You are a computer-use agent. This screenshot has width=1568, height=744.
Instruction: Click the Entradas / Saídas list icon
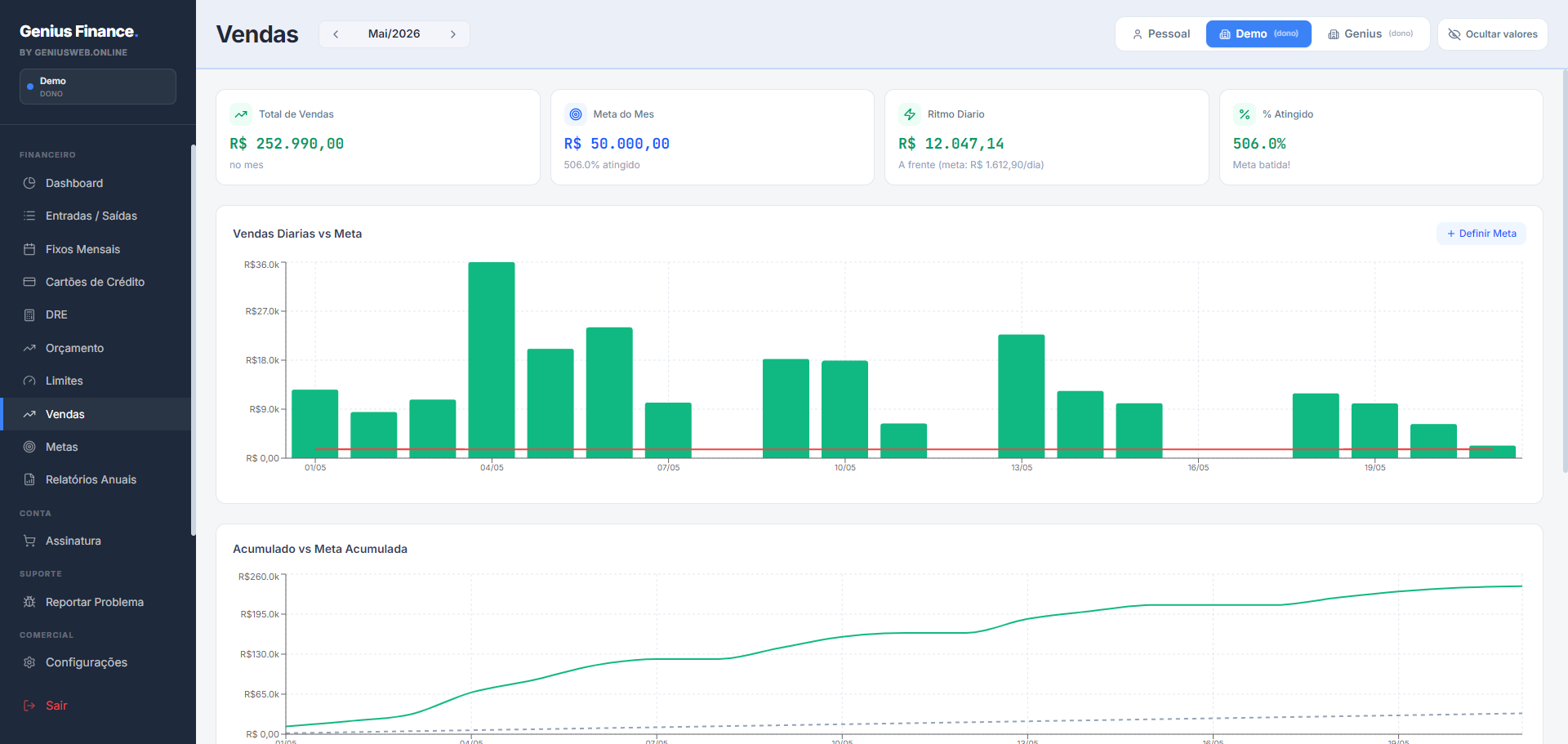click(29, 216)
